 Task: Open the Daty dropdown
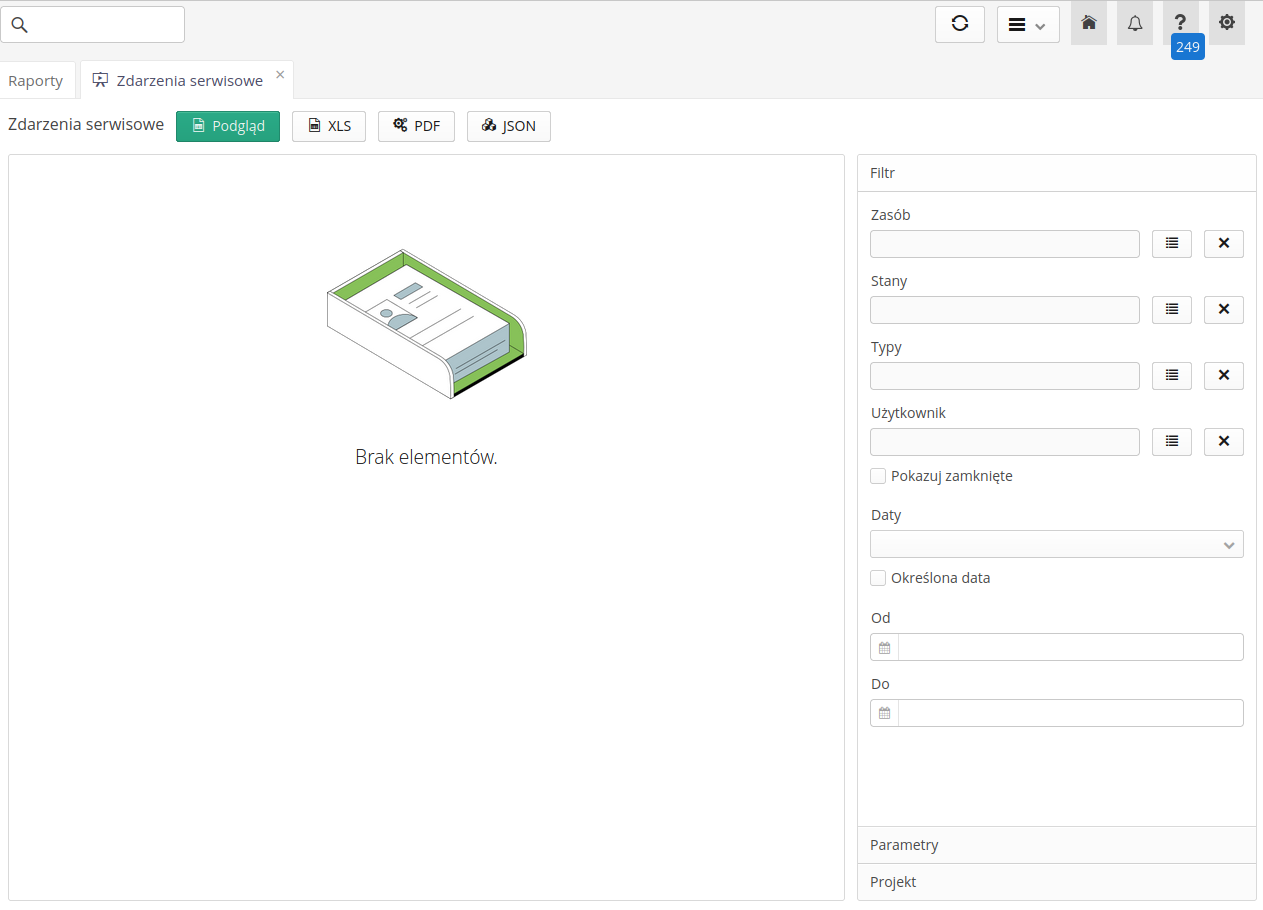click(1056, 545)
